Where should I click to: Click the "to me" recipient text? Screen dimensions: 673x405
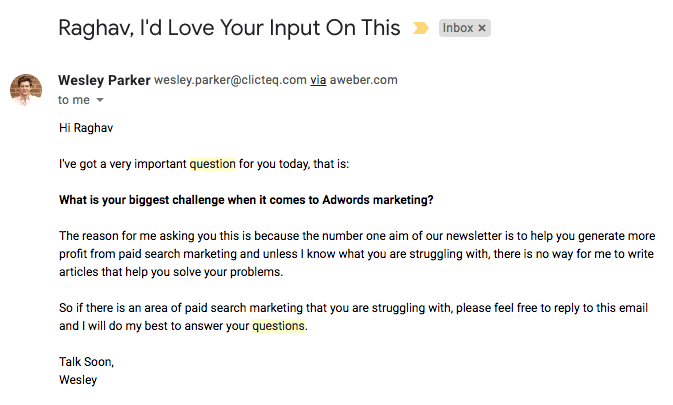click(x=73, y=100)
